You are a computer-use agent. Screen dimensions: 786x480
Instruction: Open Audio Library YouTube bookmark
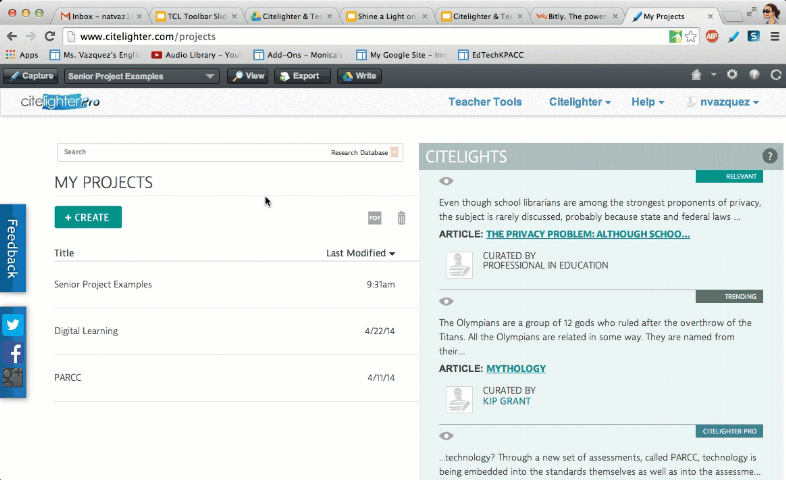(196, 55)
